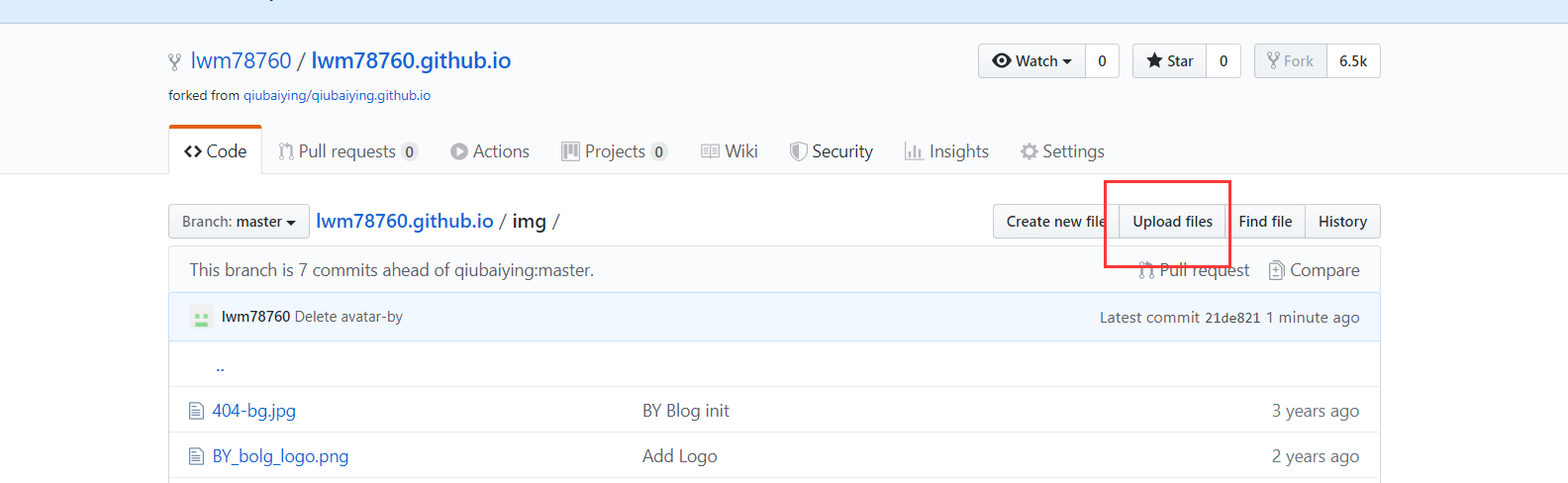
Task: Open latest commit hash 21de821
Action: 1232,318
